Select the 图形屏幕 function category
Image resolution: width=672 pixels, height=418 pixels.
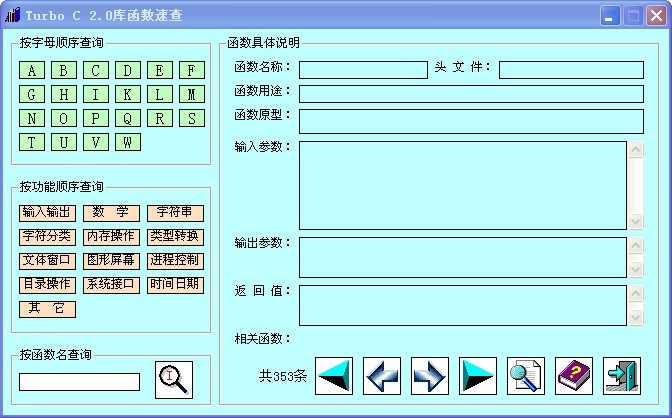111,261
